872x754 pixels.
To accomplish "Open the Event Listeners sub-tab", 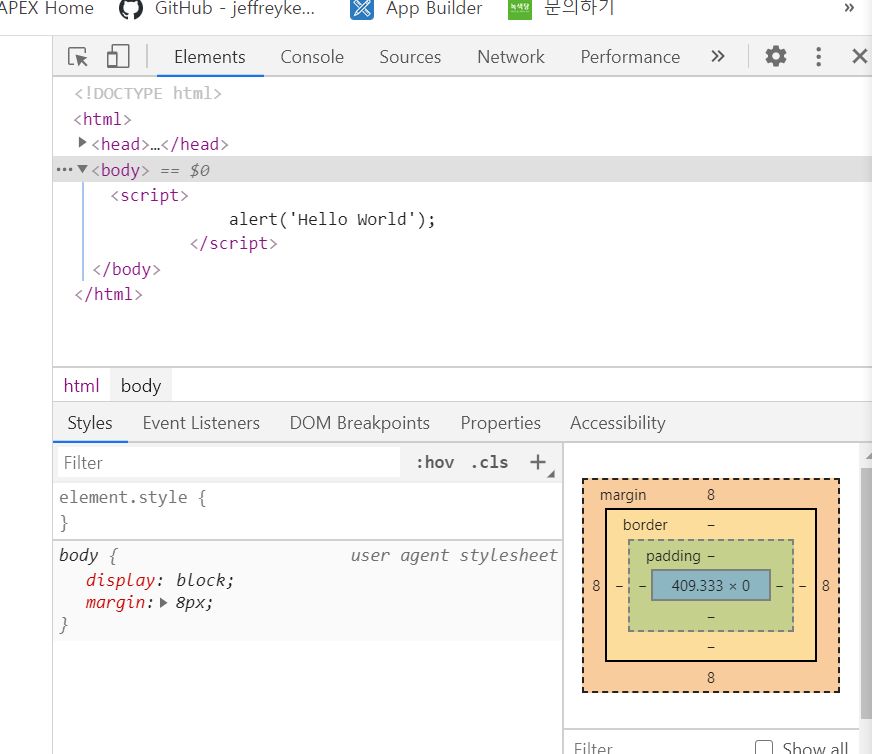I will (x=201, y=423).
